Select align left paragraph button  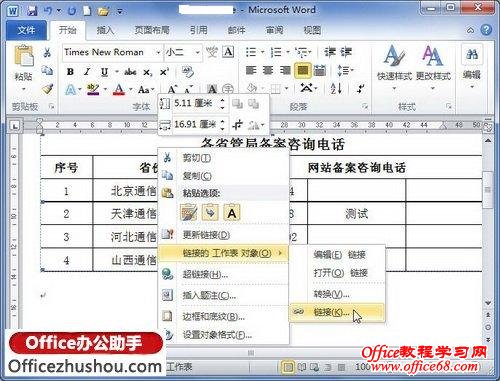(251, 70)
